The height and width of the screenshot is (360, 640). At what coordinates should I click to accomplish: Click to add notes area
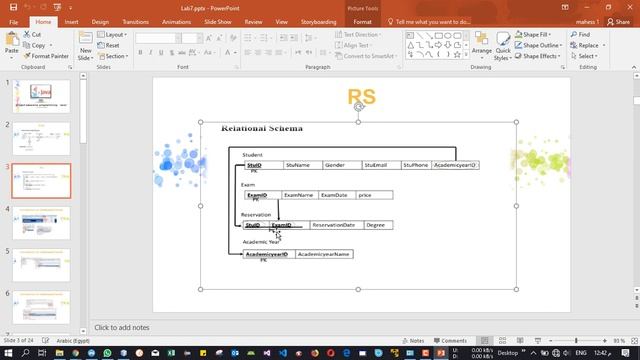[122, 327]
